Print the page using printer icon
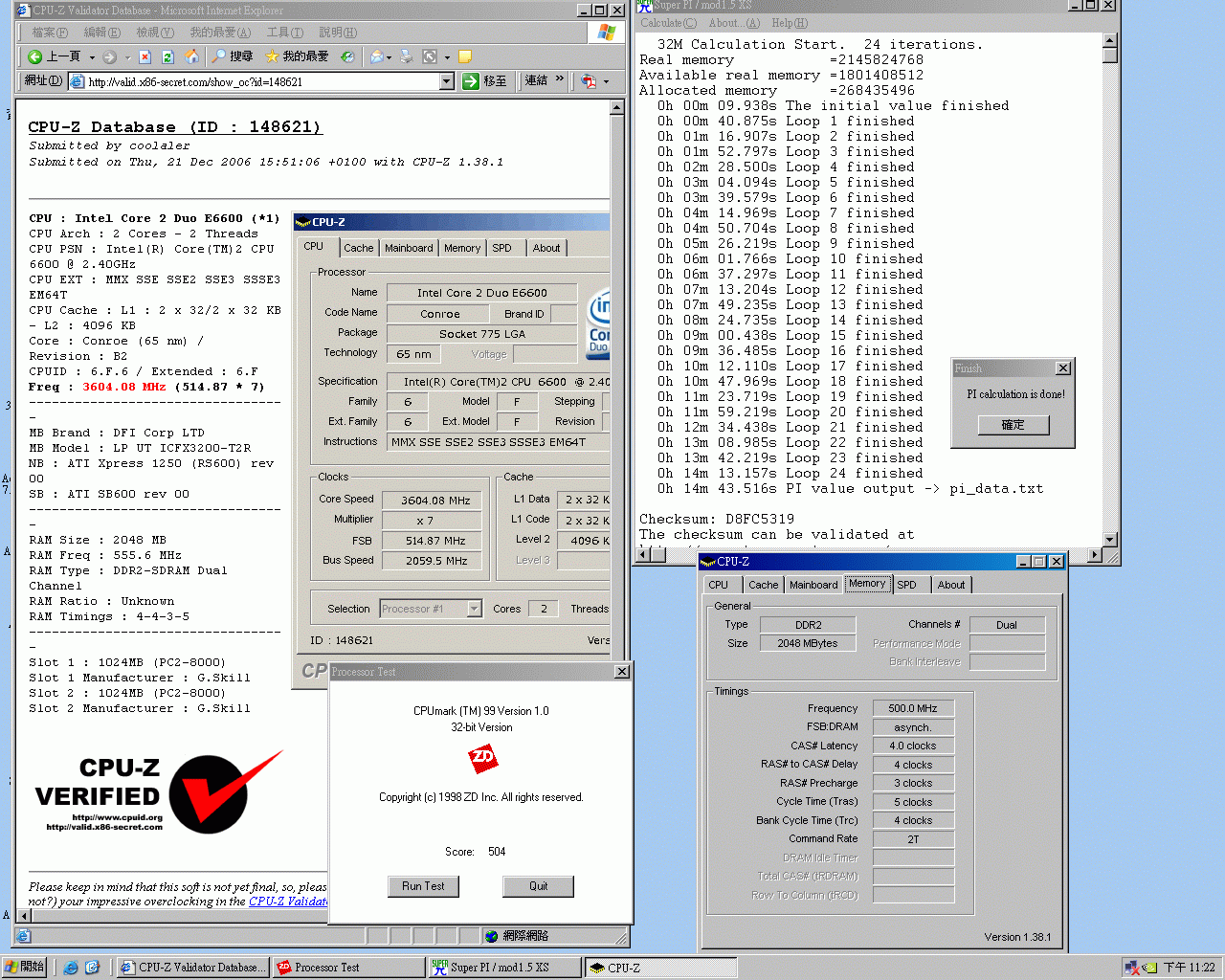This screenshot has height=980, width=1225. pyautogui.click(x=407, y=57)
